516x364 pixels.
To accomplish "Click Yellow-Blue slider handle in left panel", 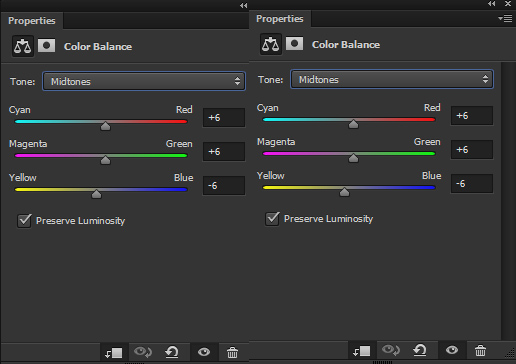I will pos(96,194).
